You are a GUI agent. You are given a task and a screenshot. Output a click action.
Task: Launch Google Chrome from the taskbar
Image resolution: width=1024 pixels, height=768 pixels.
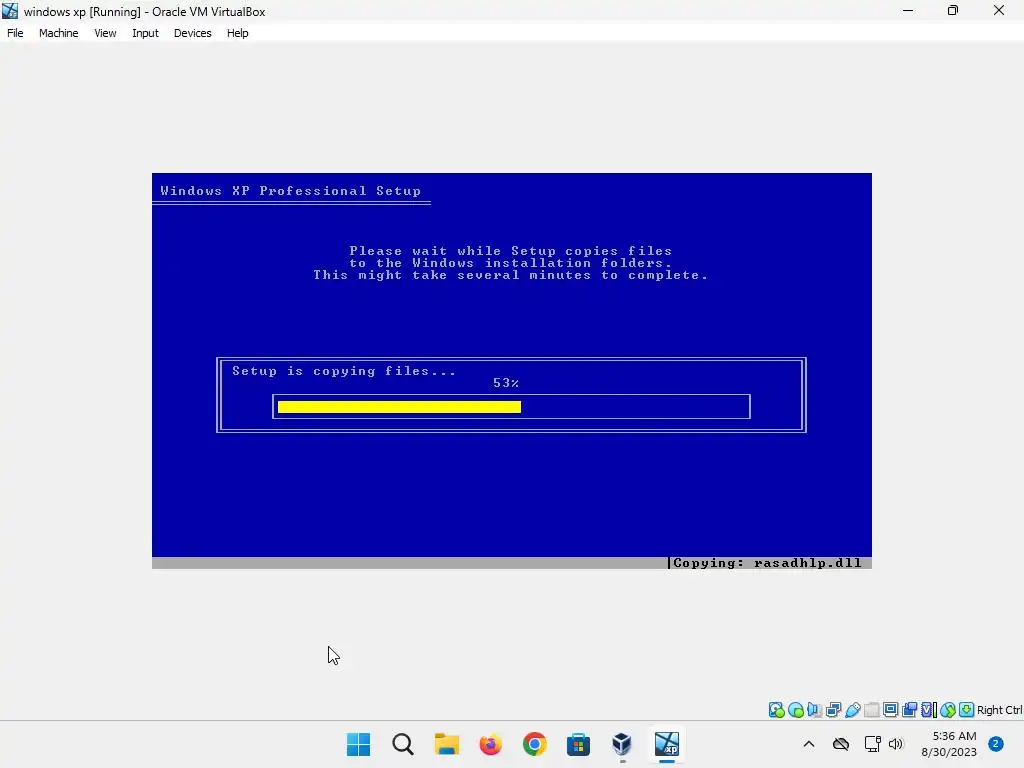534,744
